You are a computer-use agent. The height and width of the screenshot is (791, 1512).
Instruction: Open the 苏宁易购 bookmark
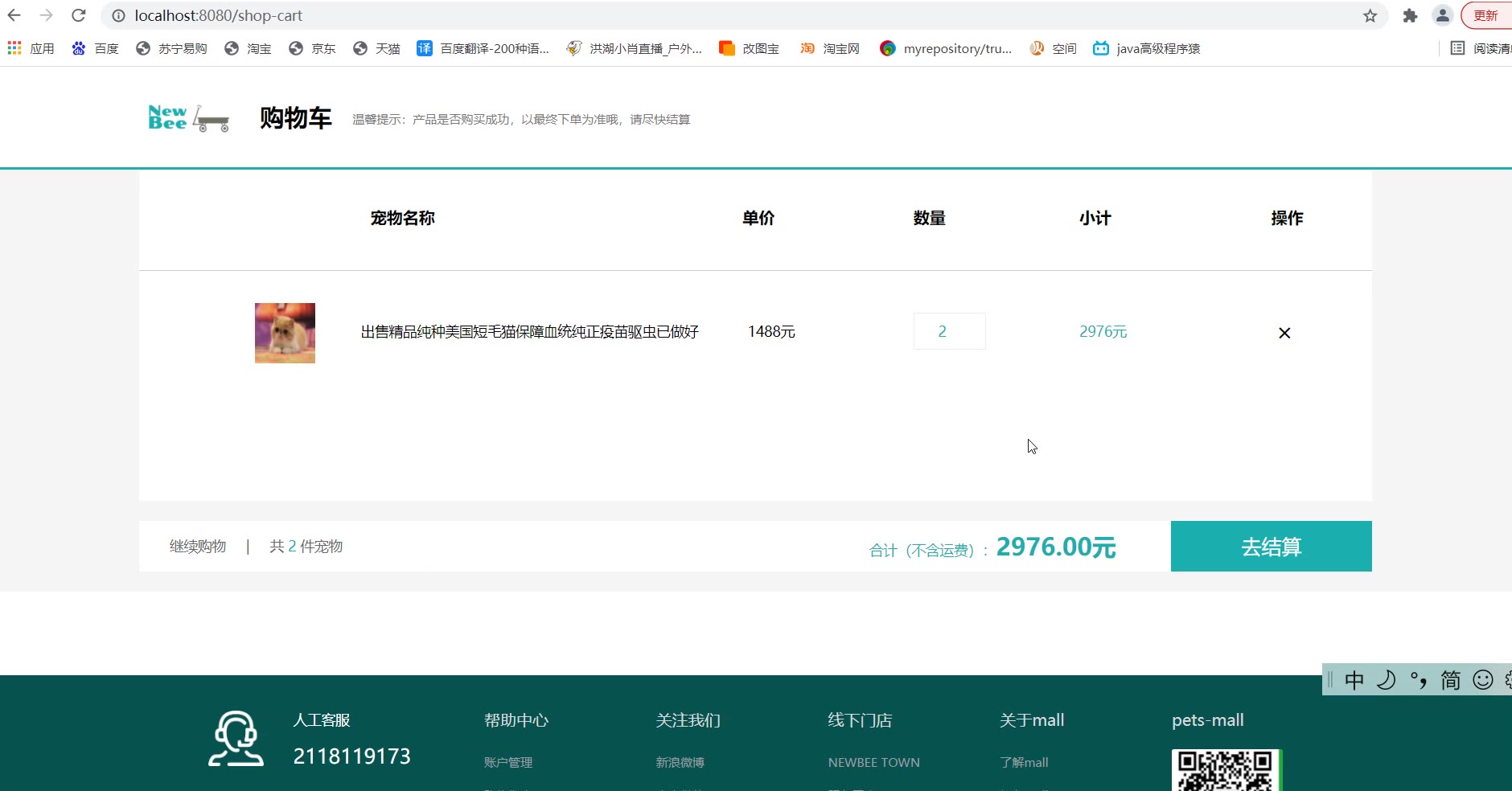[x=171, y=48]
